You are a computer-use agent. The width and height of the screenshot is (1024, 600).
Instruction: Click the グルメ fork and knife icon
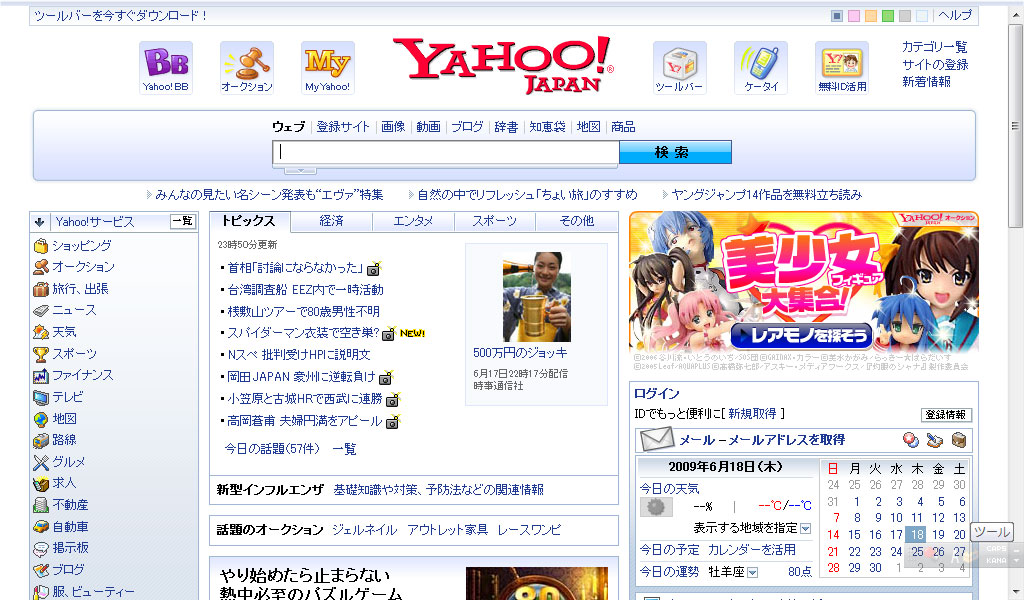(41, 462)
